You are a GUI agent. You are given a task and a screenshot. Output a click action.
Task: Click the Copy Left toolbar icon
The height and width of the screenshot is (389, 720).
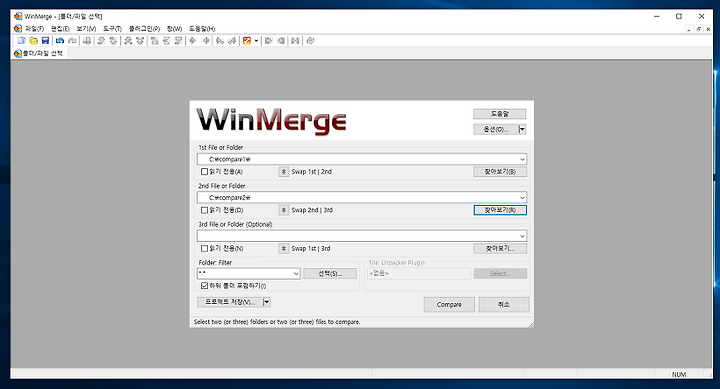click(206, 41)
